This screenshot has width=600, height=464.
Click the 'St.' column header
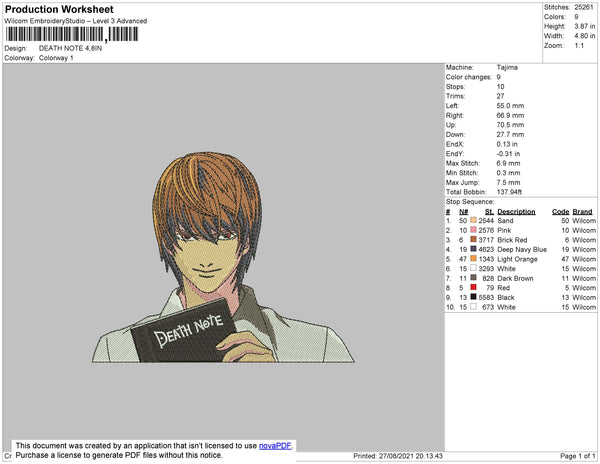[x=489, y=212]
